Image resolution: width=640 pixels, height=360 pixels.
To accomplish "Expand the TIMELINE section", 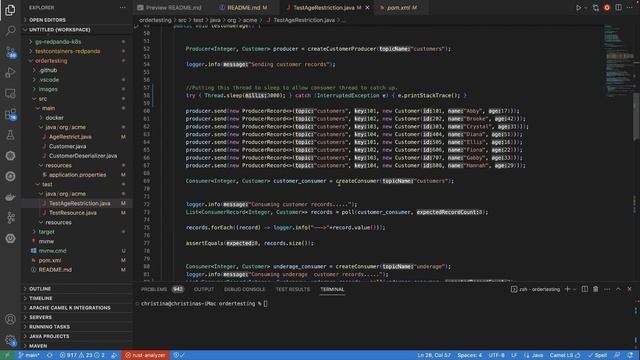I will tap(76, 298).
